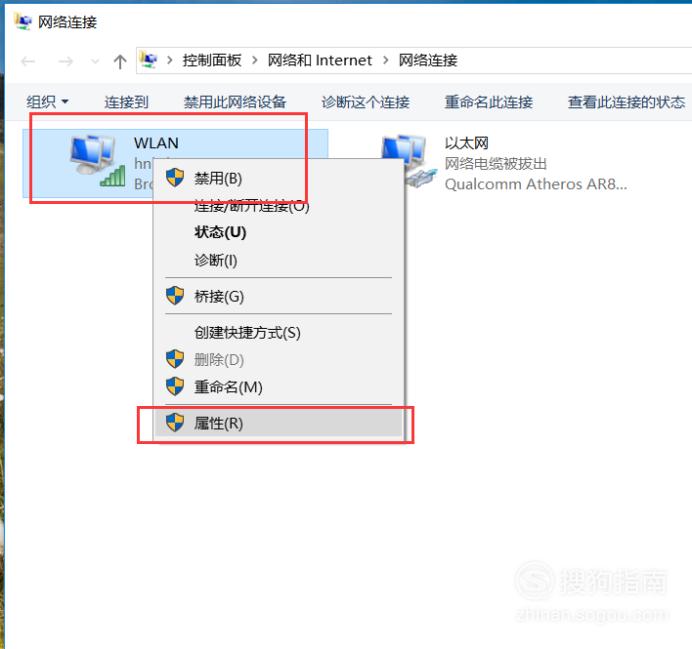Image resolution: width=692 pixels, height=649 pixels.
Task: Click the shield icon beside 禁用(B)
Action: 175,178
